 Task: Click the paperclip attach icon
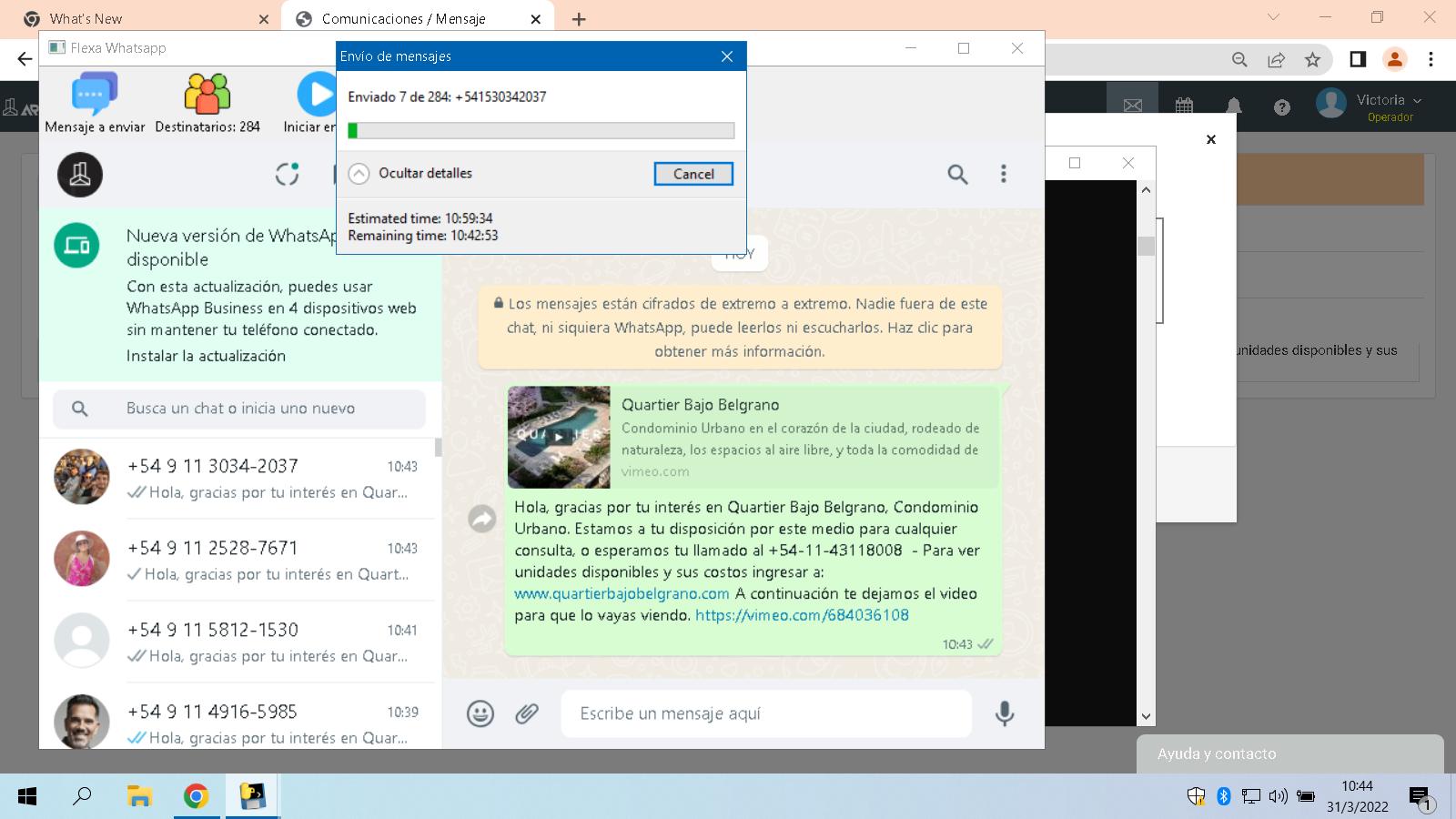(527, 713)
